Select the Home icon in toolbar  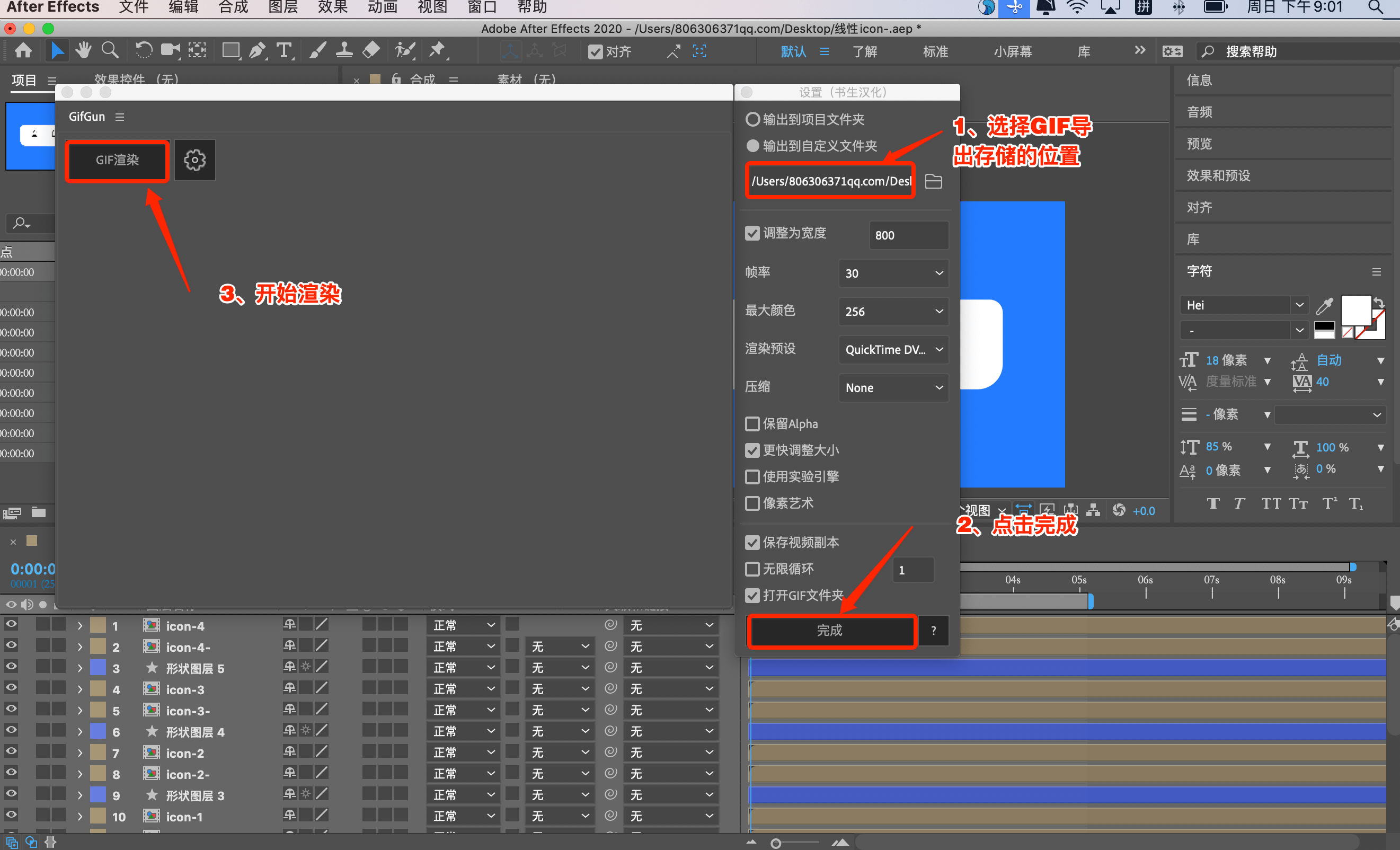(23, 51)
